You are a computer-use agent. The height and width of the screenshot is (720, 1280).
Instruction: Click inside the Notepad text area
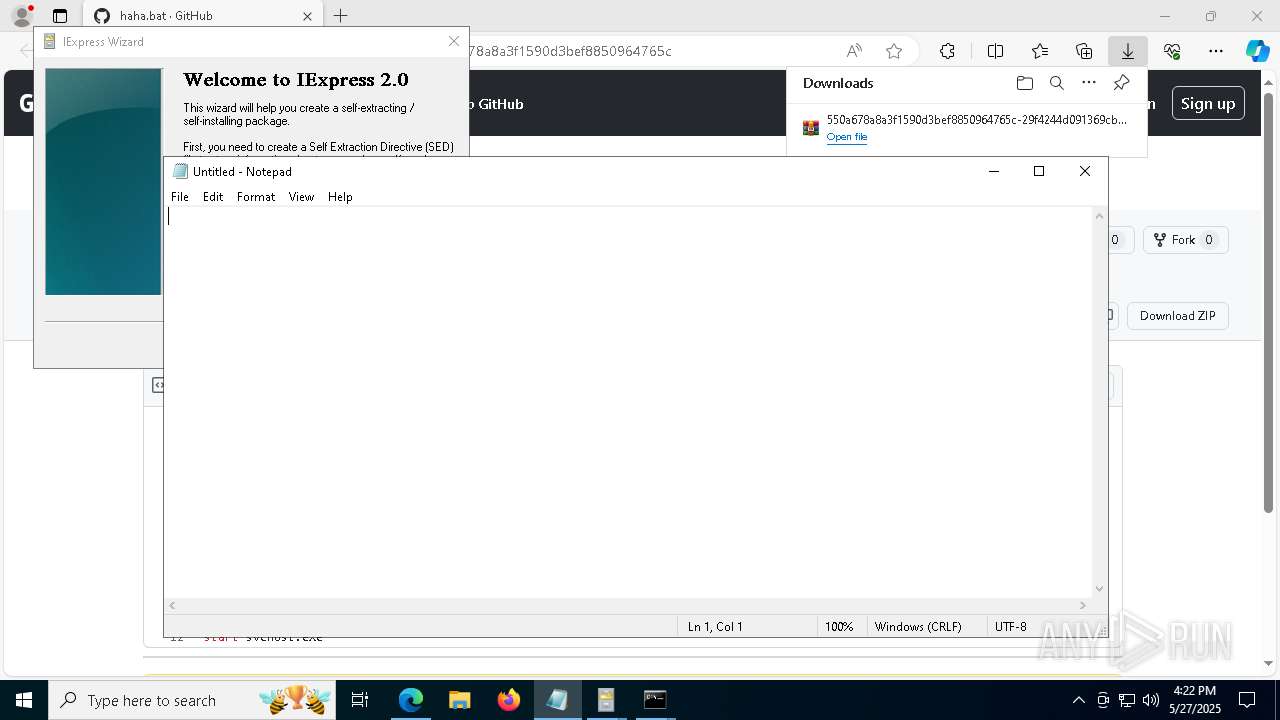pos(628,400)
